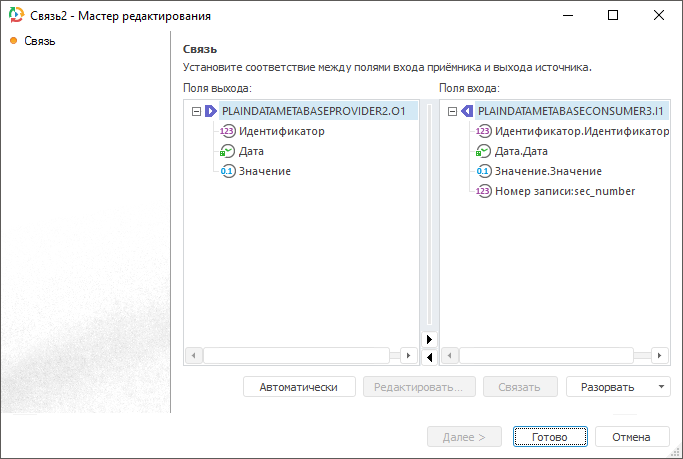Click Отмена to cancel the wizard
Viewport: 683px width, 459px height.
[631, 437]
